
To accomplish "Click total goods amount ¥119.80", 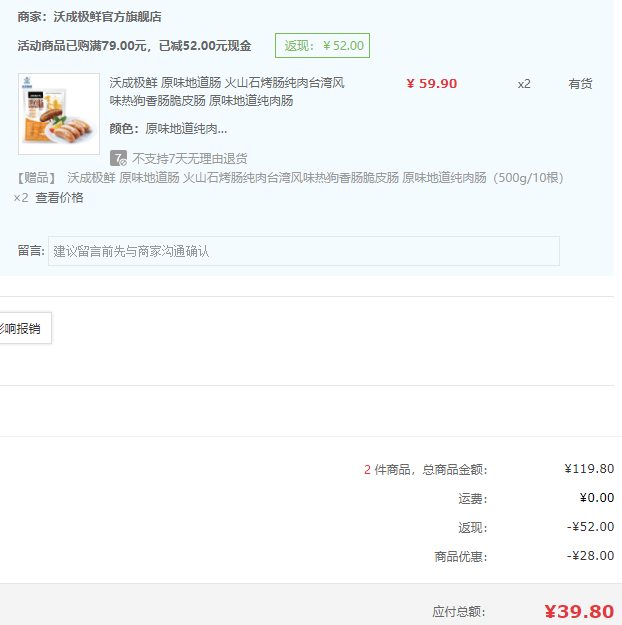I will 589,469.
